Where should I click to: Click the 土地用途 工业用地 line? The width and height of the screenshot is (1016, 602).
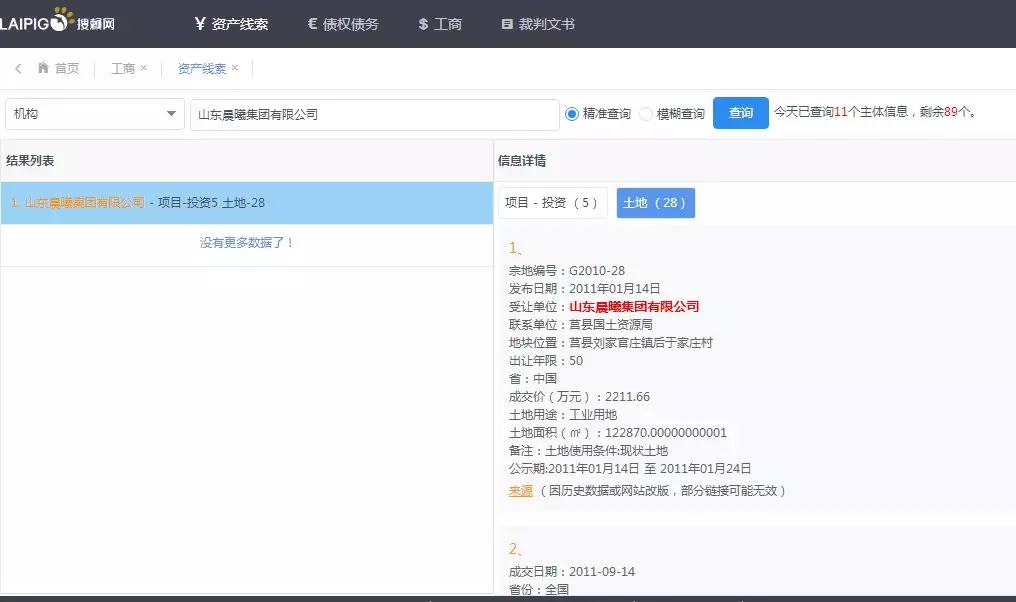[563, 415]
